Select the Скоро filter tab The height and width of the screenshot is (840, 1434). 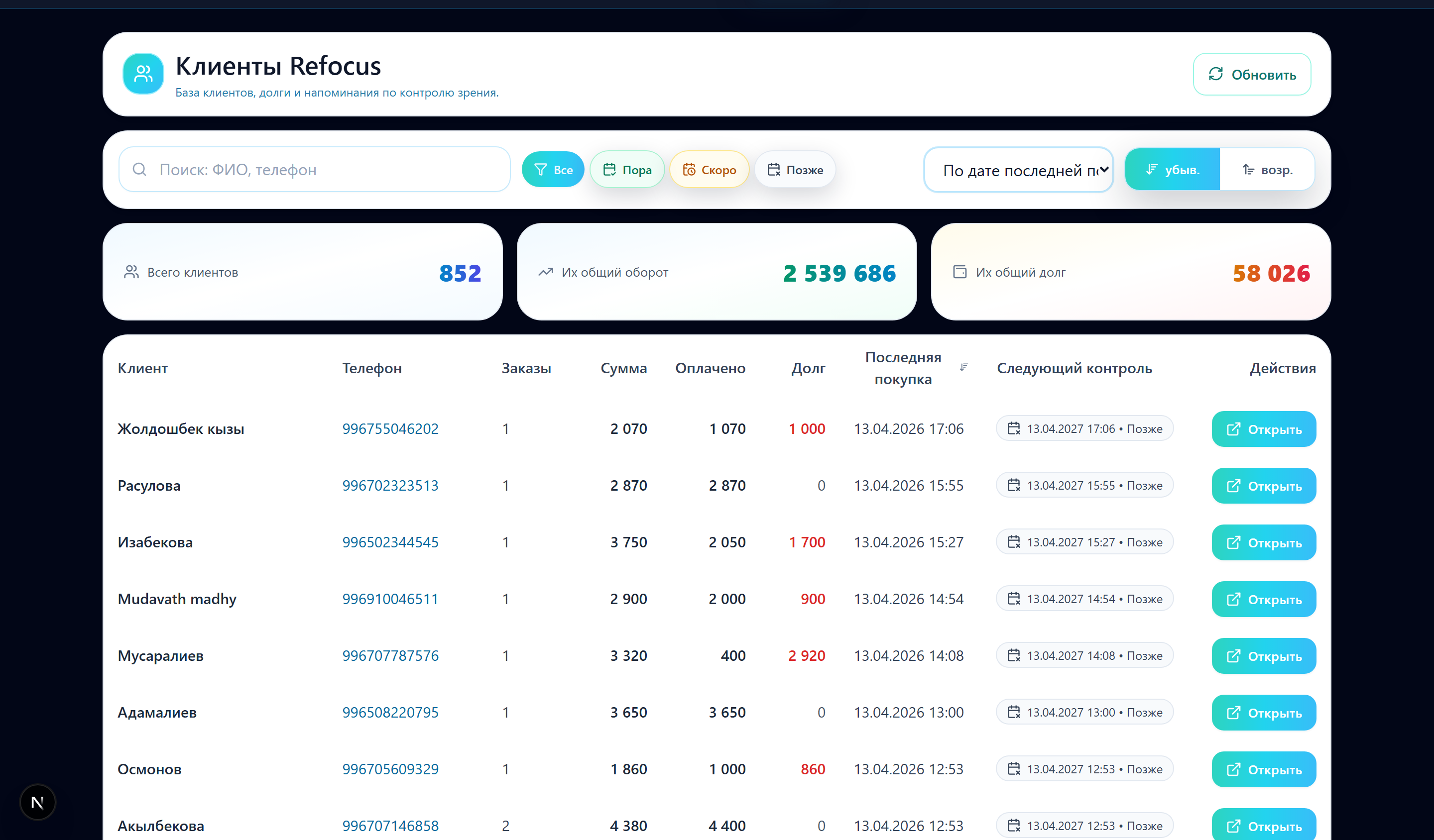[709, 170]
